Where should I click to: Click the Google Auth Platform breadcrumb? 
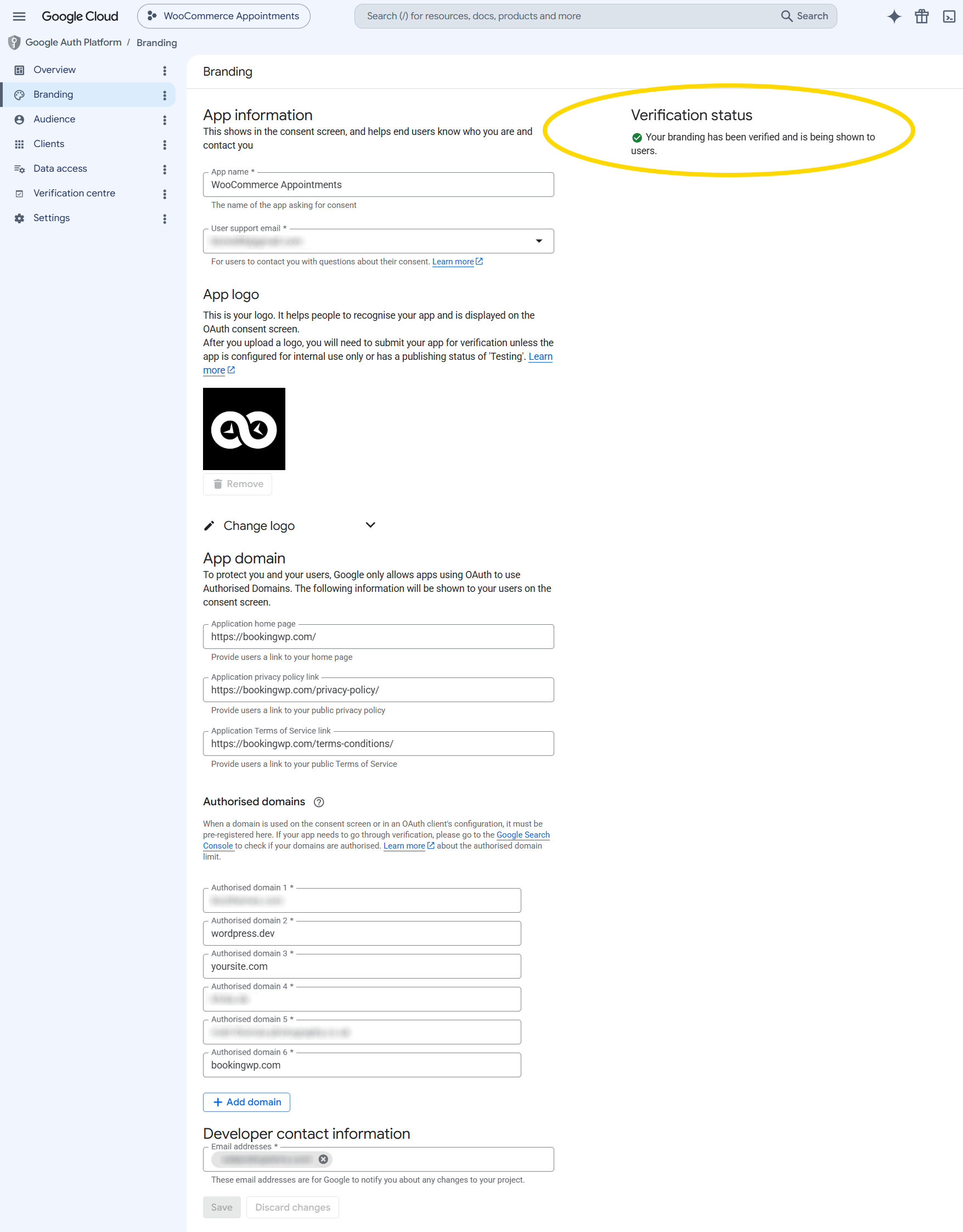[x=74, y=42]
